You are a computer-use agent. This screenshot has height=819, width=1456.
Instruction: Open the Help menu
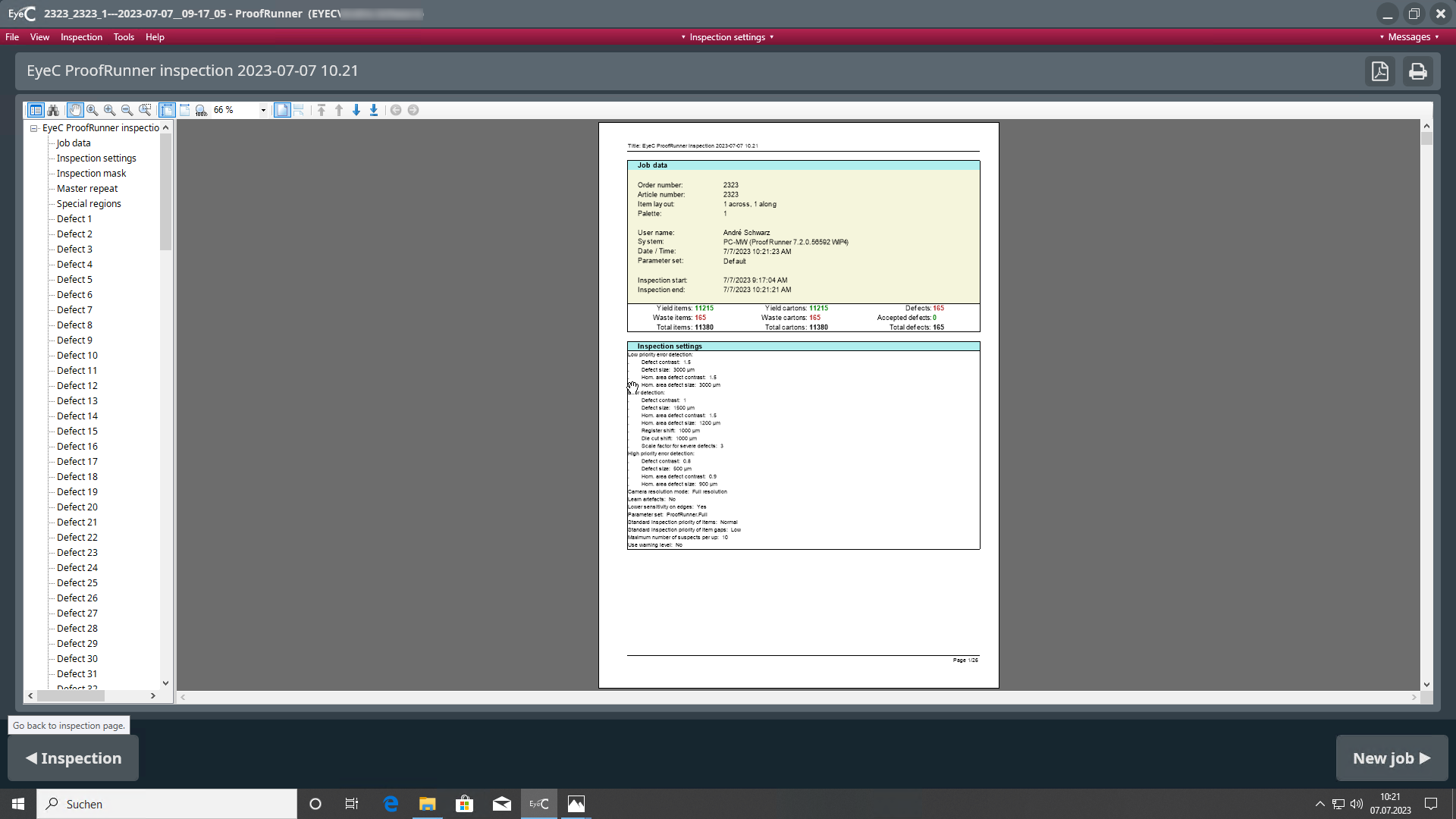(x=155, y=37)
